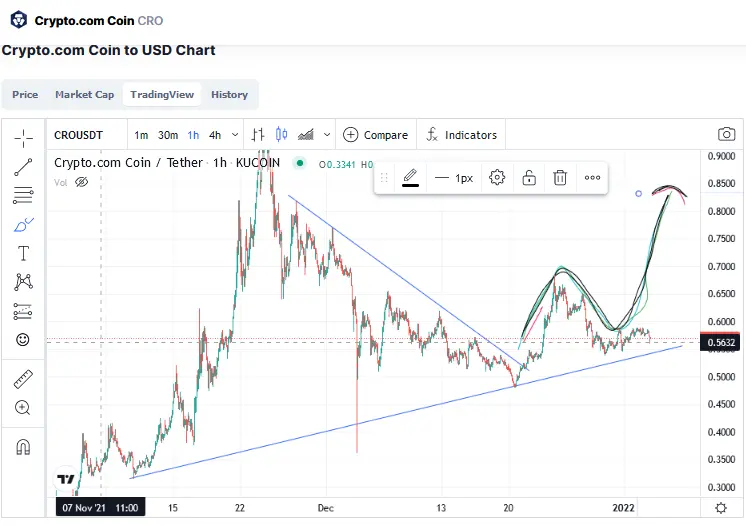Open the horizontal lines Fibonacci tool
The width and height of the screenshot is (746, 526).
point(23,195)
